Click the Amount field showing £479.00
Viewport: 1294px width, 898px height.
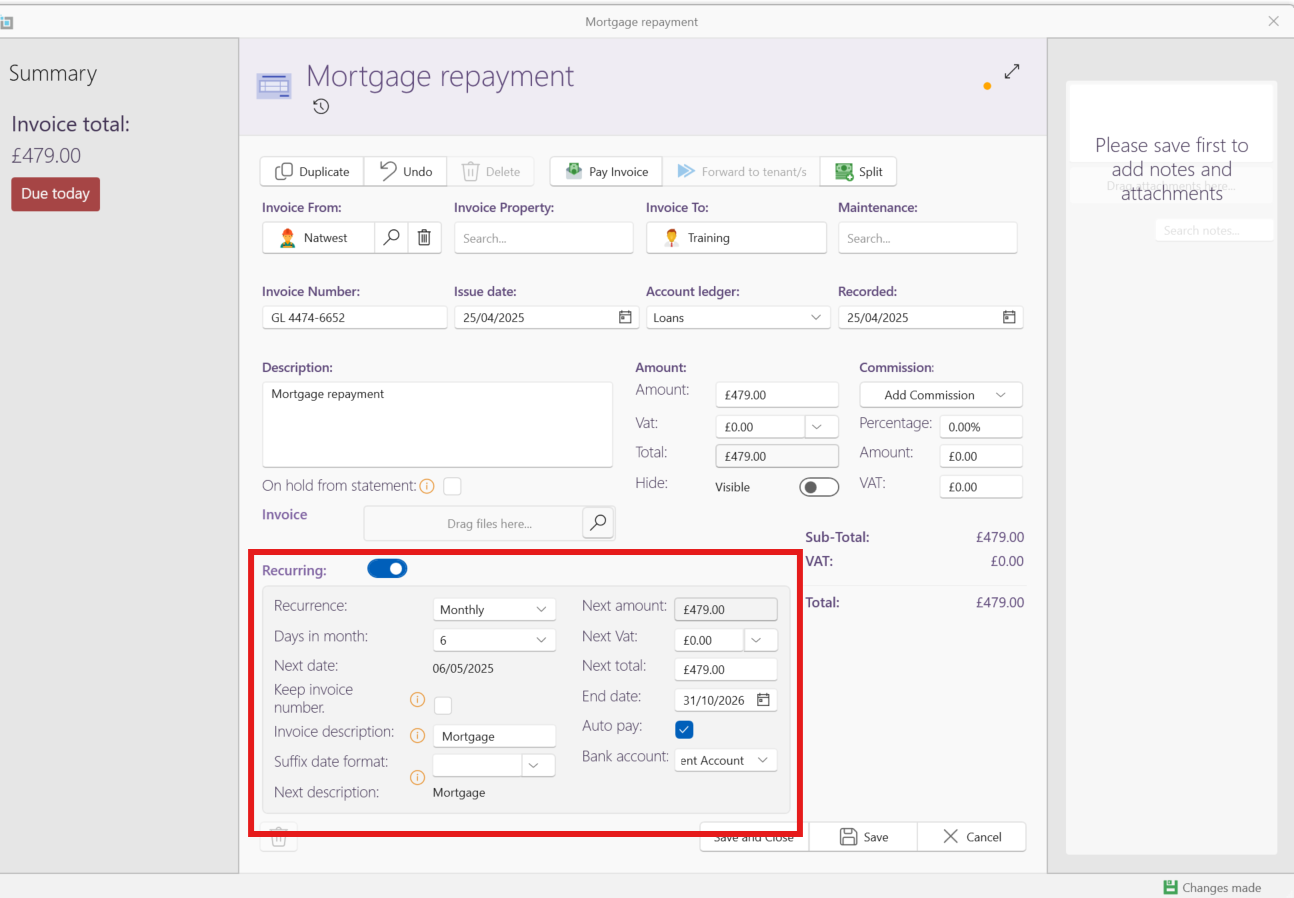[777, 395]
